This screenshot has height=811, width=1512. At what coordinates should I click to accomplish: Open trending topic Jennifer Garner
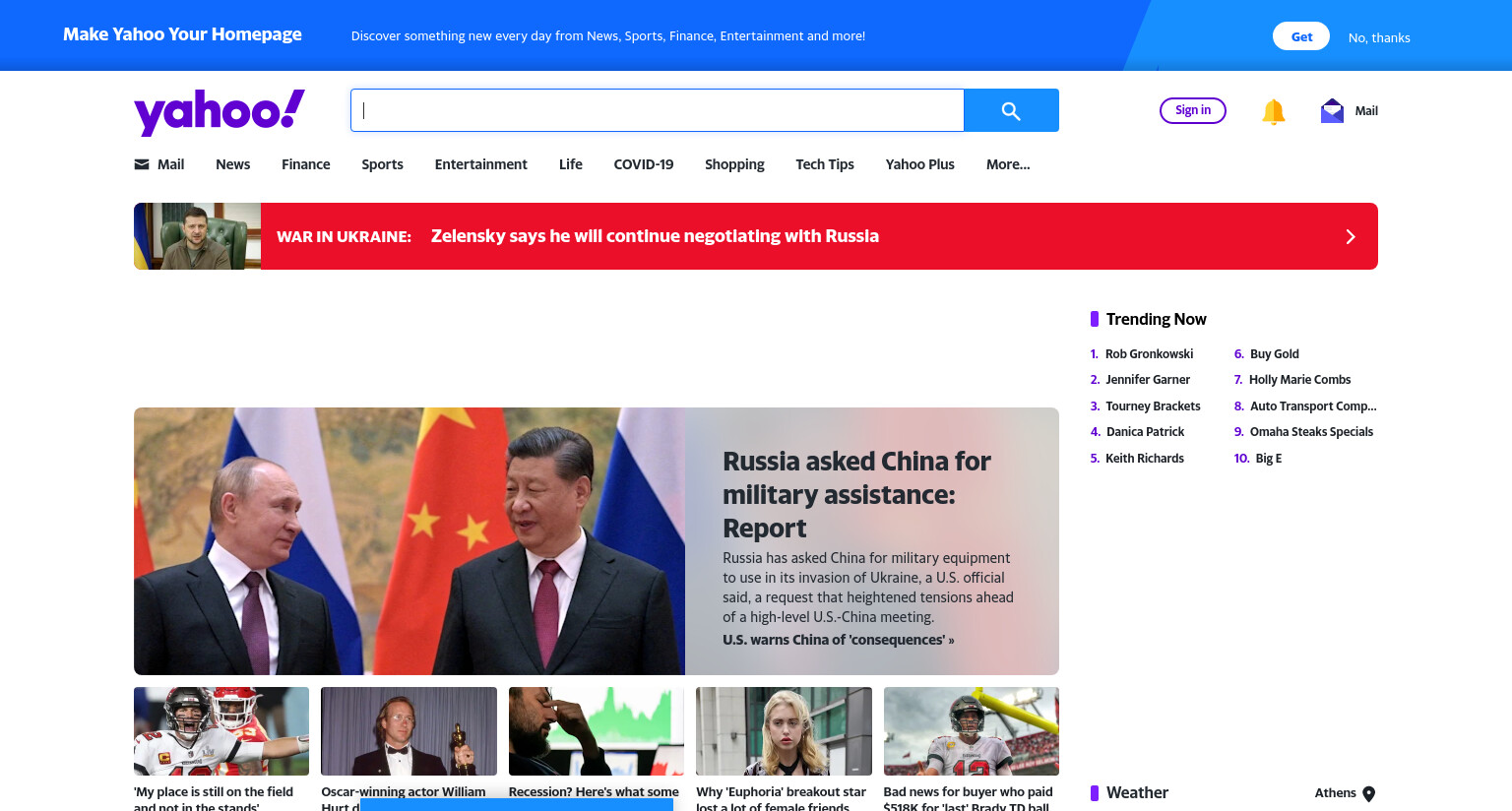click(1148, 380)
